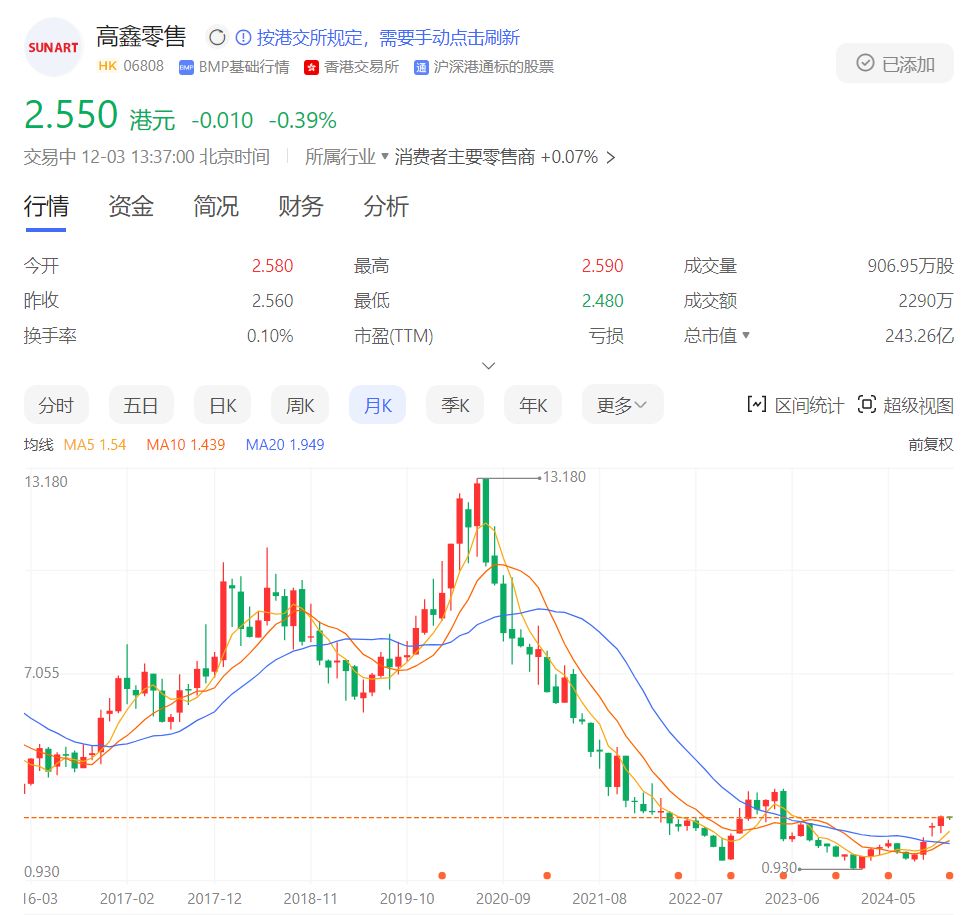The height and width of the screenshot is (915, 974).
Task: Switch to the 简况 tab
Action: click(x=216, y=207)
